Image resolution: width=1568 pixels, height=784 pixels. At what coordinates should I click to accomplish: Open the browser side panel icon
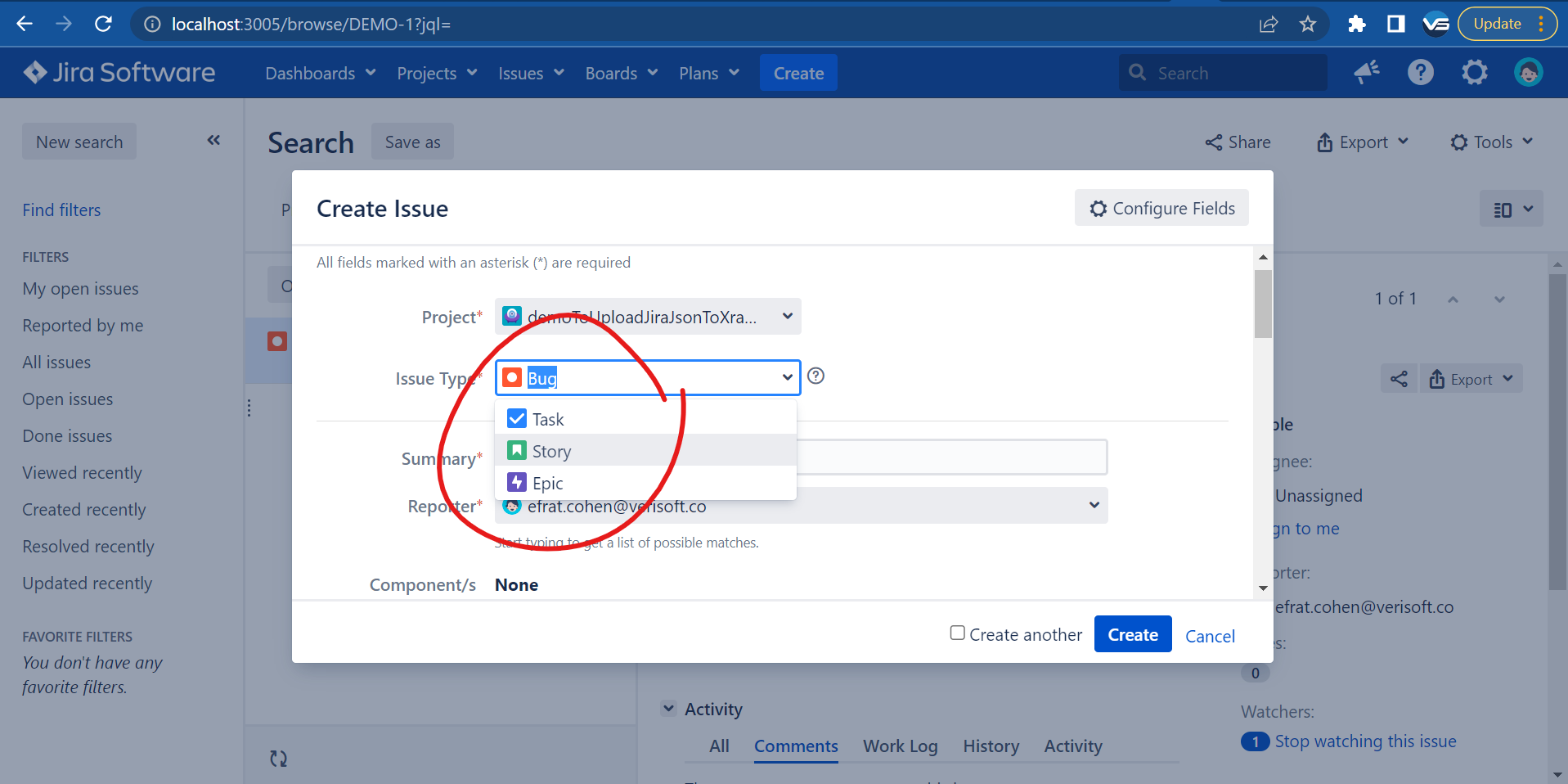coord(1396,24)
